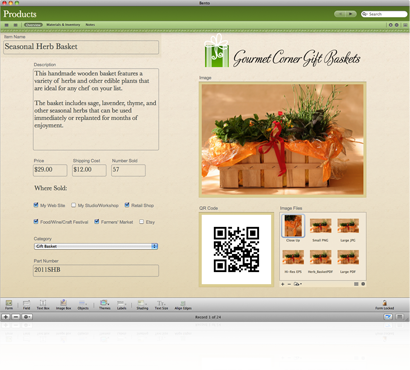Edit the Price field $29.00
The height and width of the screenshot is (370, 410).
click(50, 170)
